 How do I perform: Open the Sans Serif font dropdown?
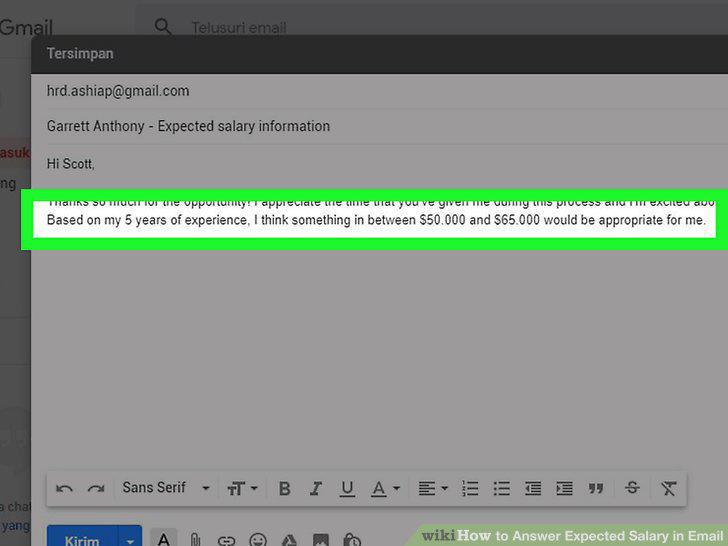166,488
